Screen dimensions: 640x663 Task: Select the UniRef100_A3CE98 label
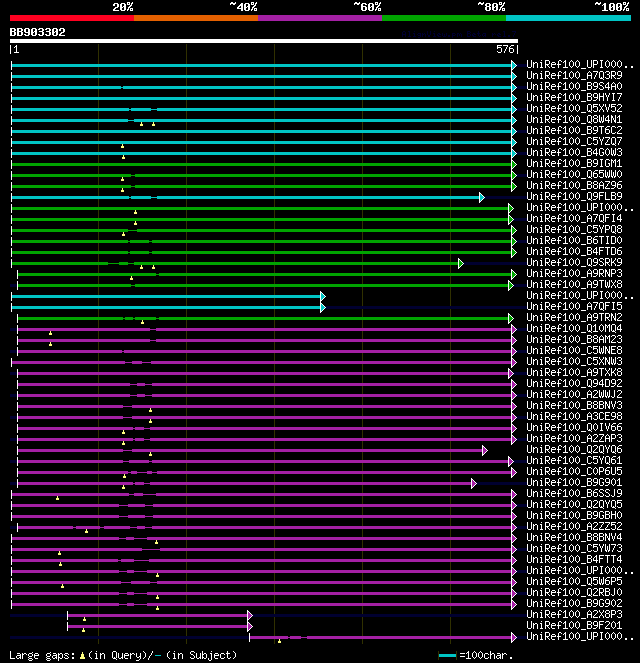point(574,416)
